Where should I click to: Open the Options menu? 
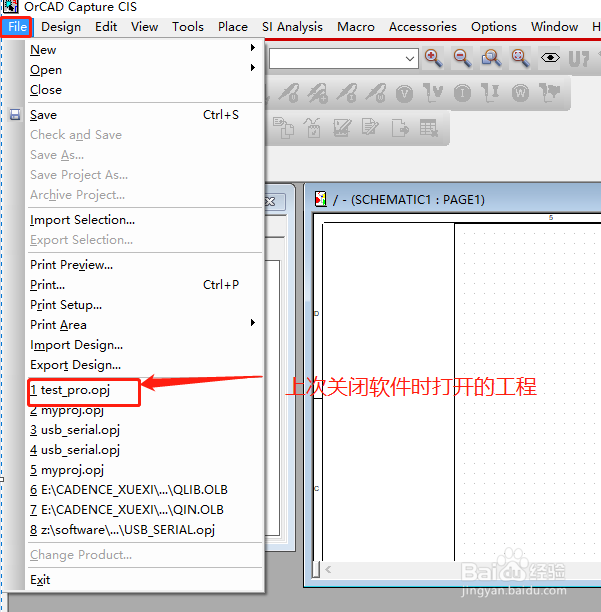(x=494, y=27)
